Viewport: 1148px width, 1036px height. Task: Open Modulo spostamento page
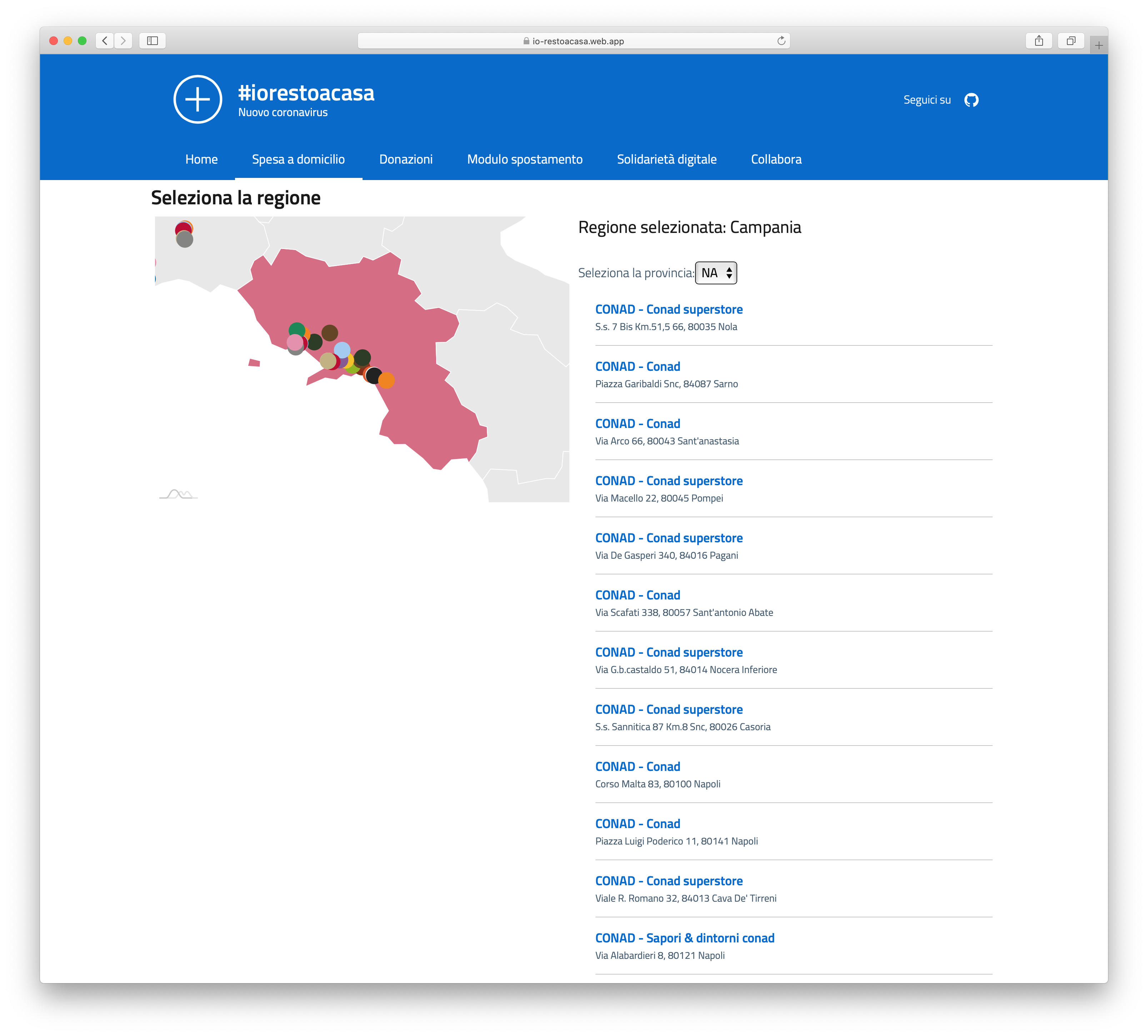pyautogui.click(x=525, y=159)
